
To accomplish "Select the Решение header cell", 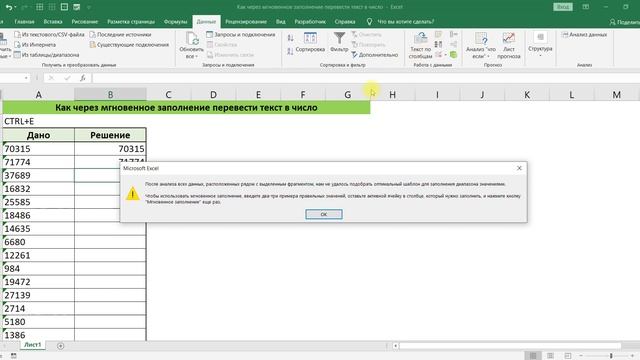I will 110,135.
